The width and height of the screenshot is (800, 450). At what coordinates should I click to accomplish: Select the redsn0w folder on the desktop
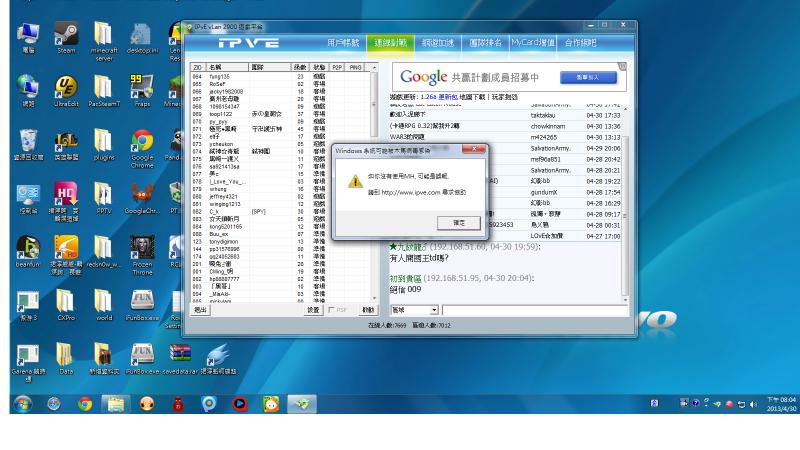pos(104,252)
